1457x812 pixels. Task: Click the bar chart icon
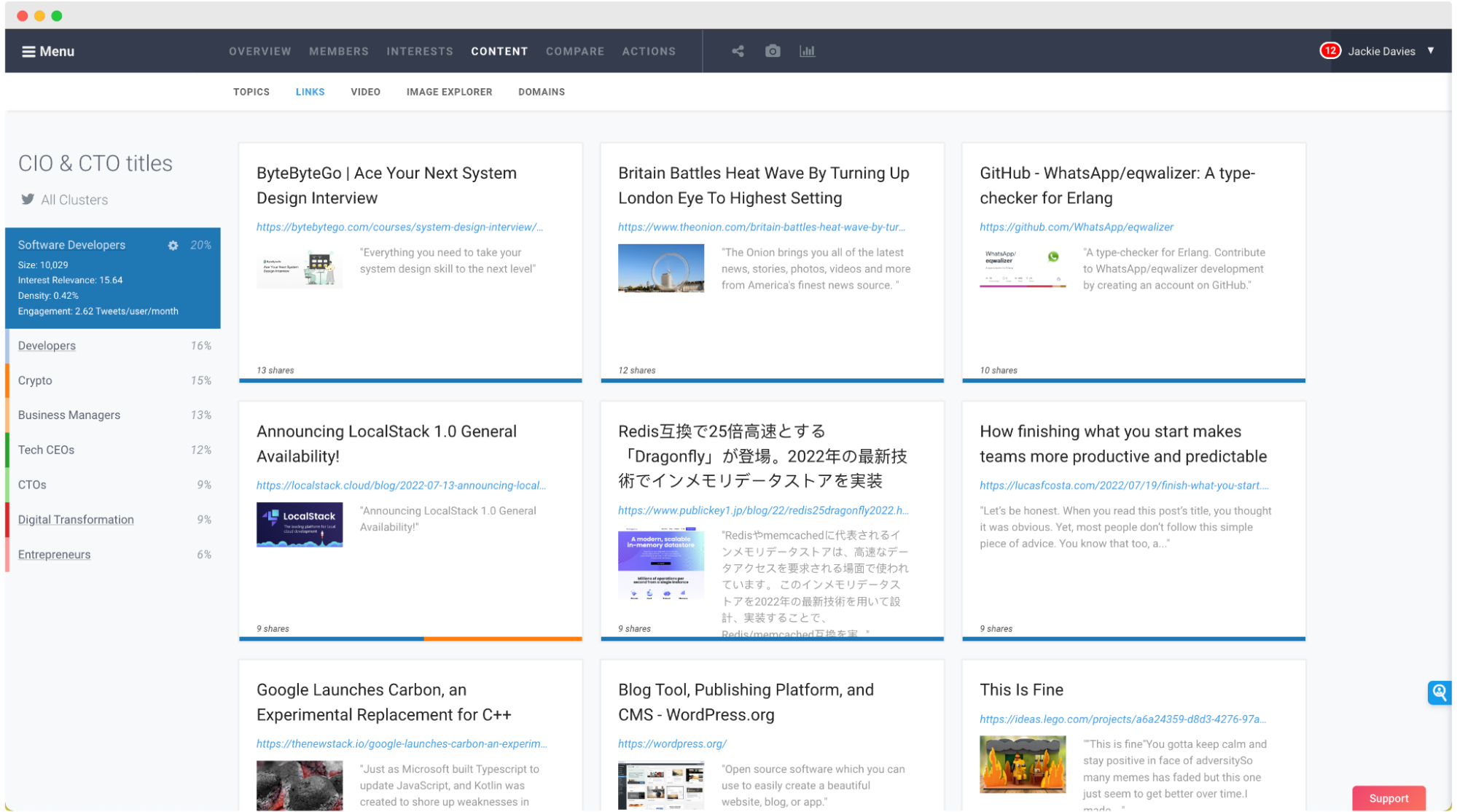(x=807, y=51)
